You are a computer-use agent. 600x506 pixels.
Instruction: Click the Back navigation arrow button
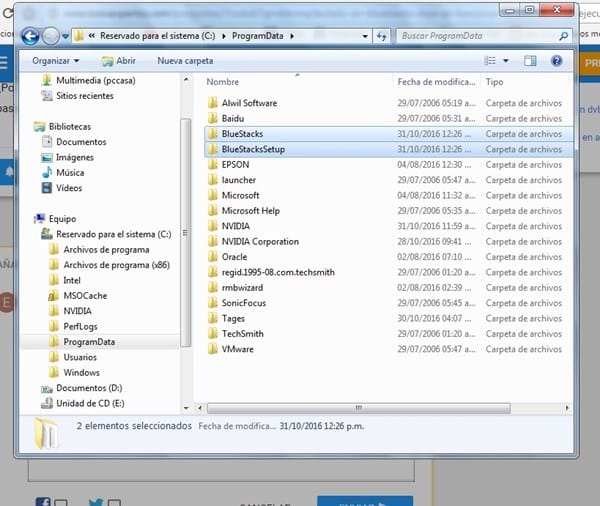30,36
